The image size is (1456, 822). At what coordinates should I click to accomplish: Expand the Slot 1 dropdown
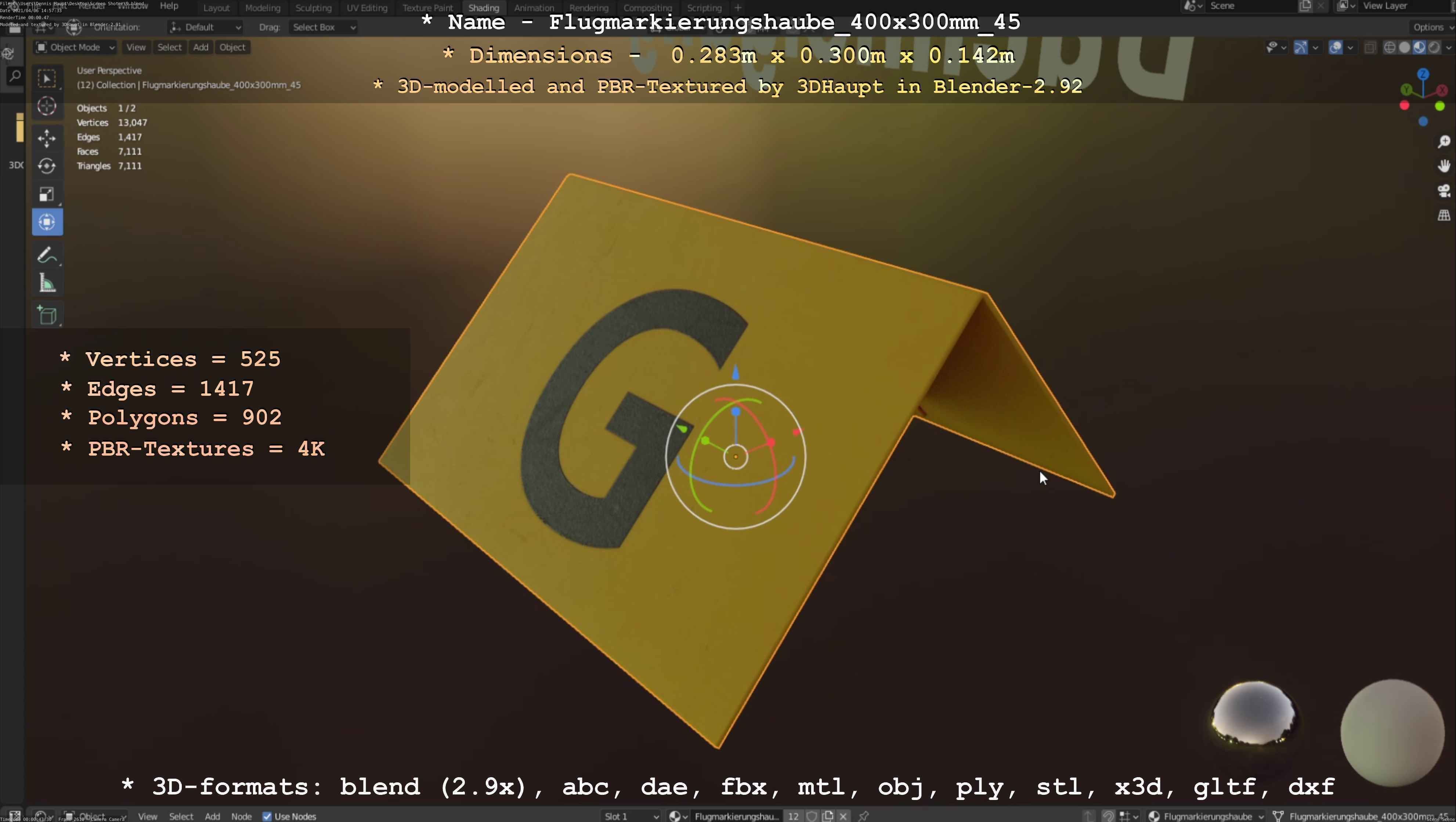(631, 816)
